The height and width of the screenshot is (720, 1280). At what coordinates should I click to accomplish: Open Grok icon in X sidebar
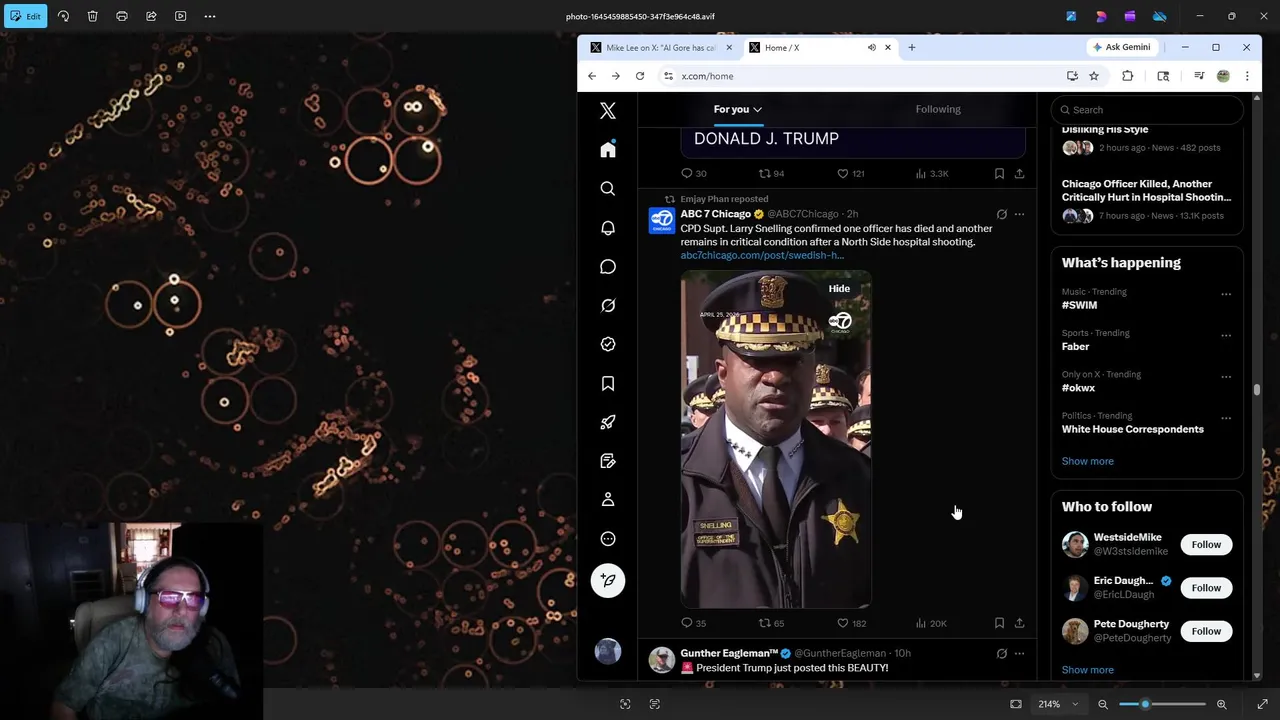608,306
